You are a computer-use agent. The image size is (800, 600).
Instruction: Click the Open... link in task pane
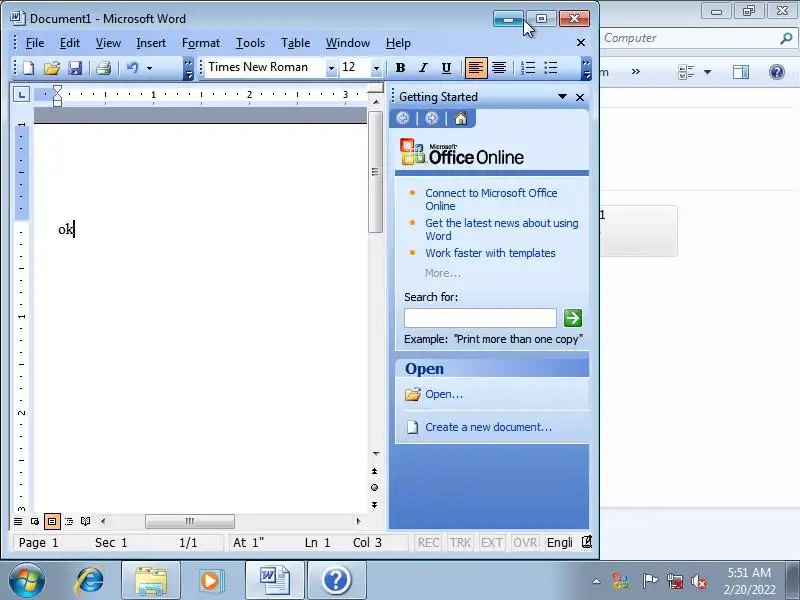(444, 394)
